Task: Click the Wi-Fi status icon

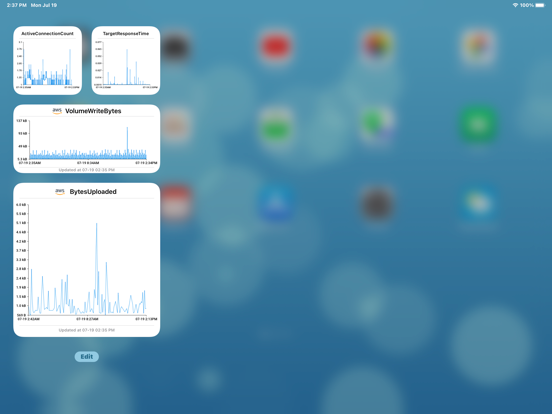Action: click(x=515, y=5)
